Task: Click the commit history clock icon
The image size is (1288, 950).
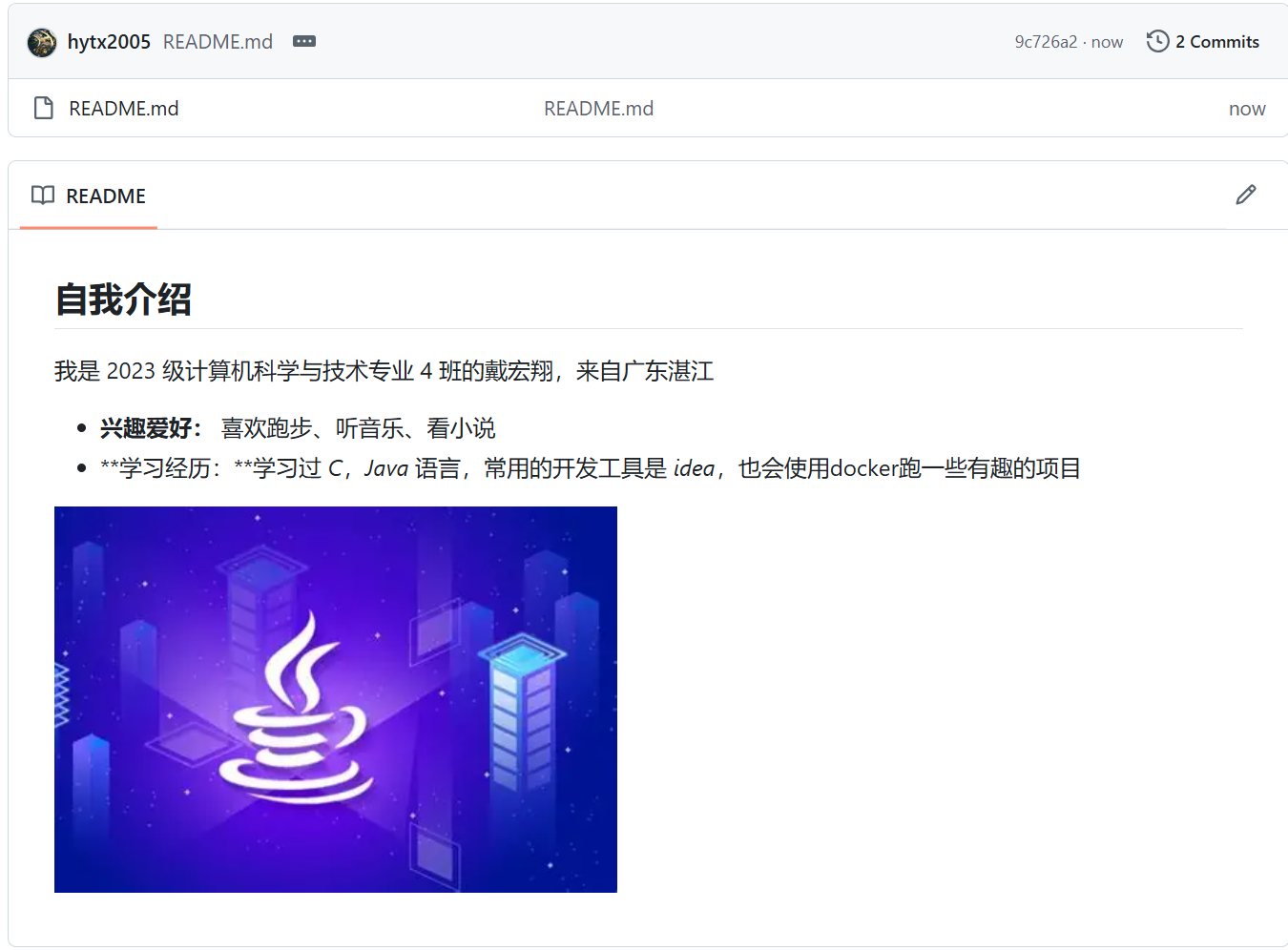Action: pyautogui.click(x=1157, y=41)
